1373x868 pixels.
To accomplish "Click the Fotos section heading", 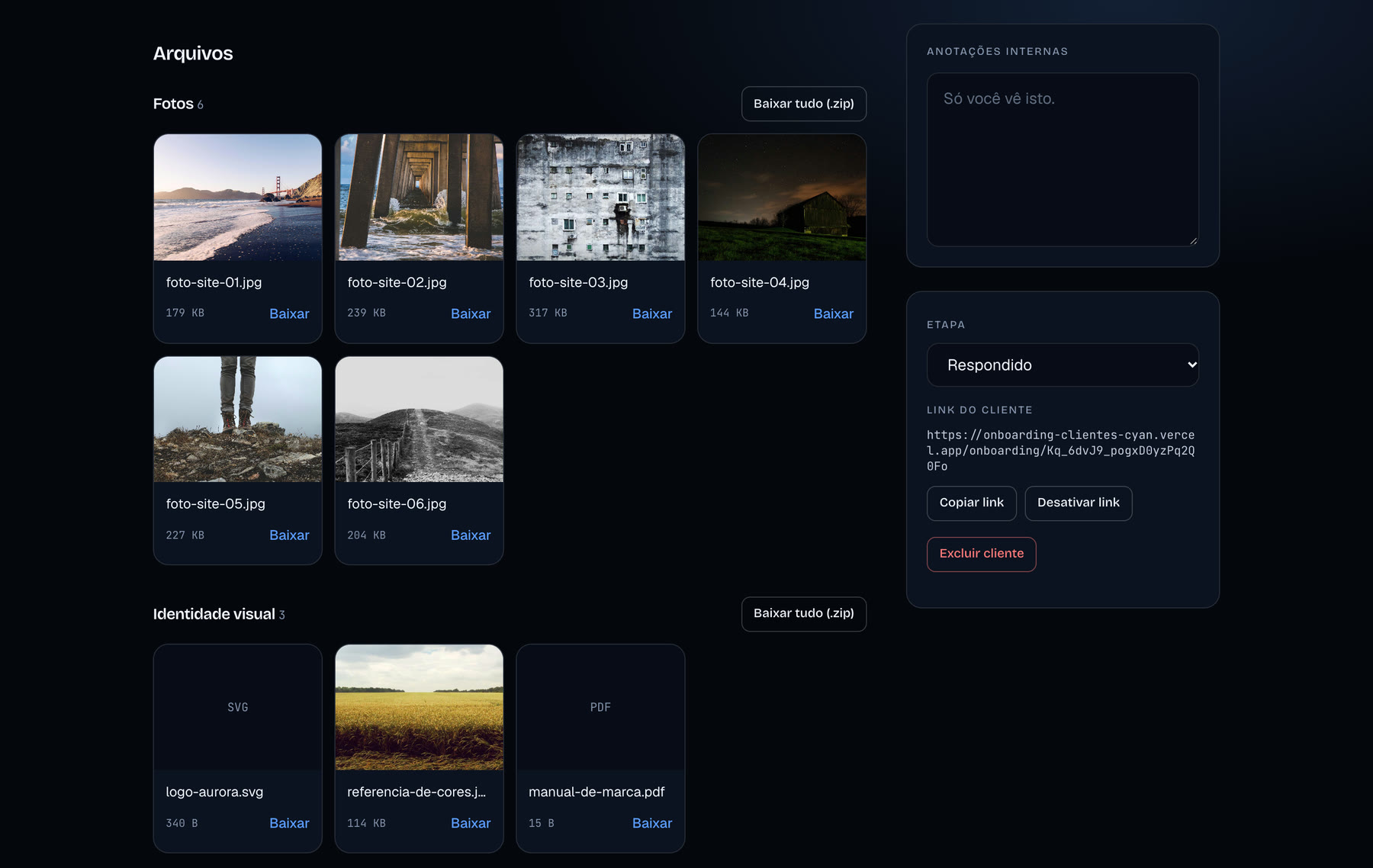I will pos(173,104).
